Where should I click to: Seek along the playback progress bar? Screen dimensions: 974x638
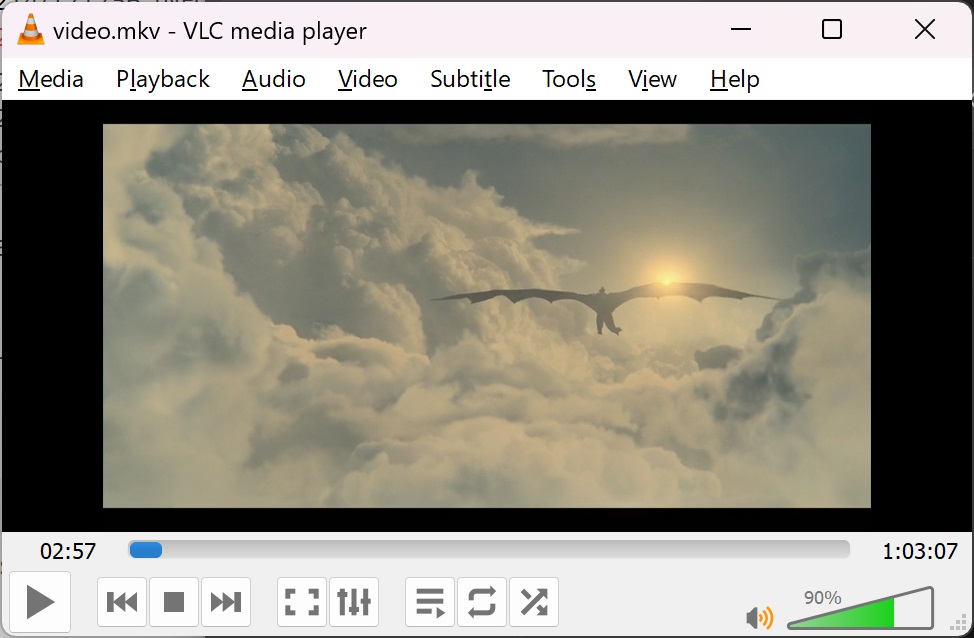click(x=489, y=550)
